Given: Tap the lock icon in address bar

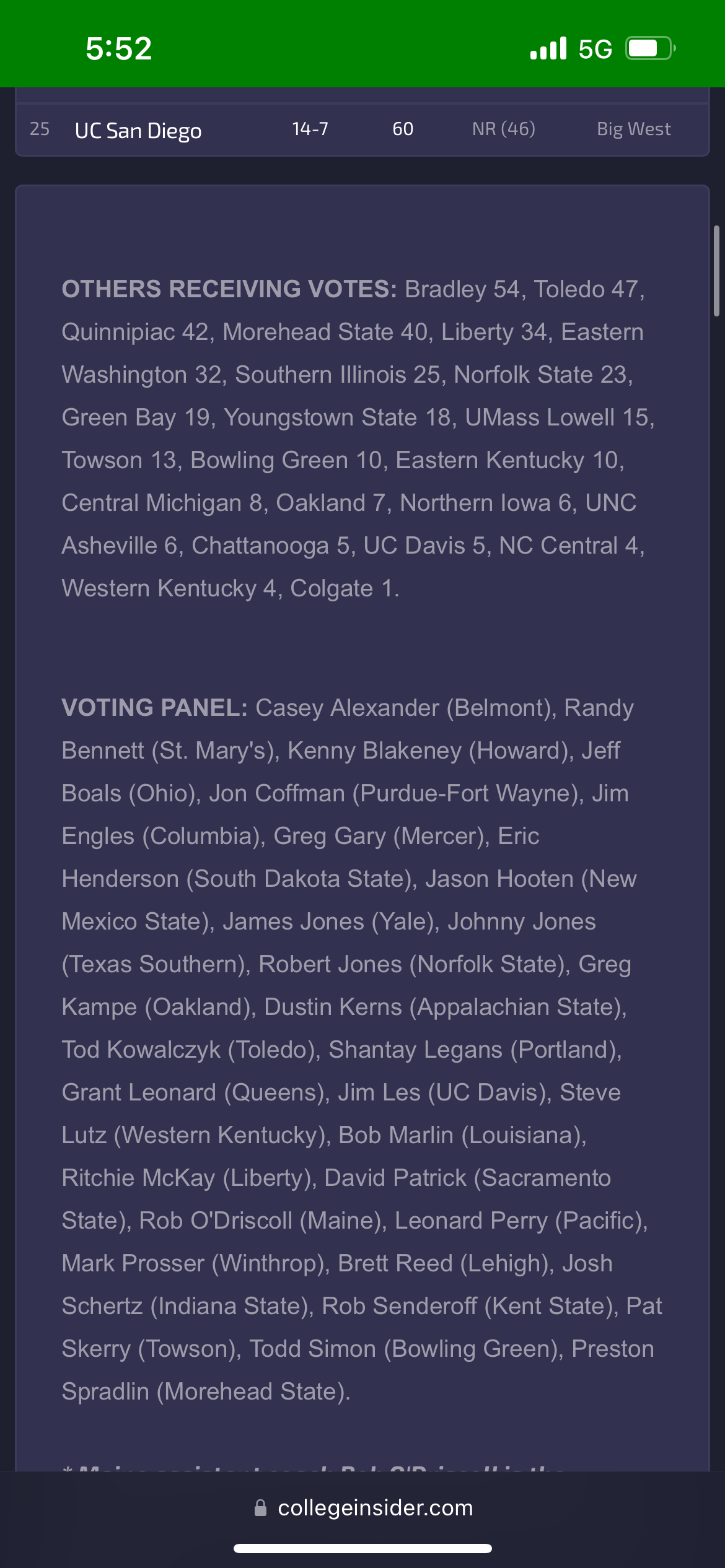Looking at the screenshot, I should coord(260,1508).
